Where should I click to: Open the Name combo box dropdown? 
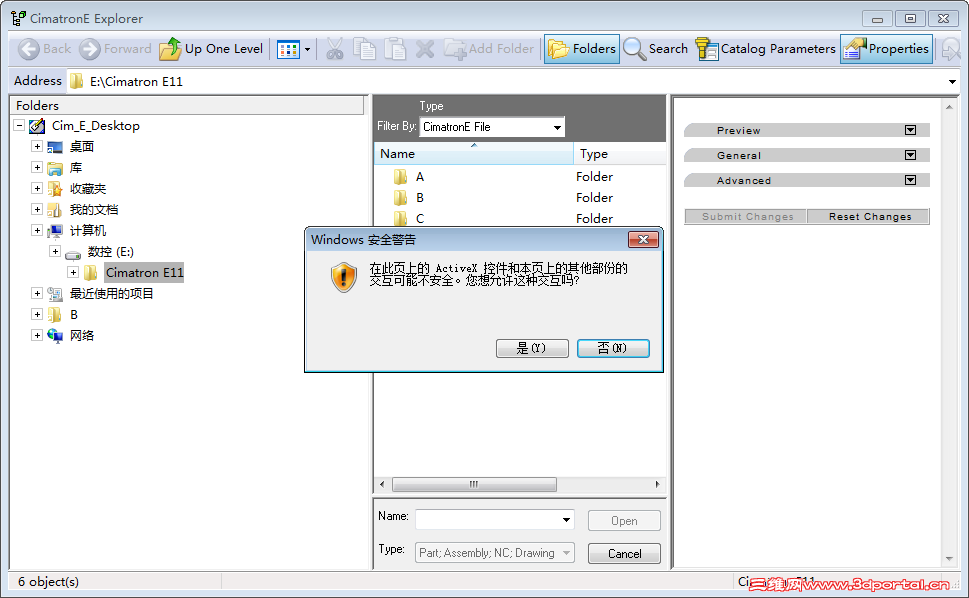566,520
